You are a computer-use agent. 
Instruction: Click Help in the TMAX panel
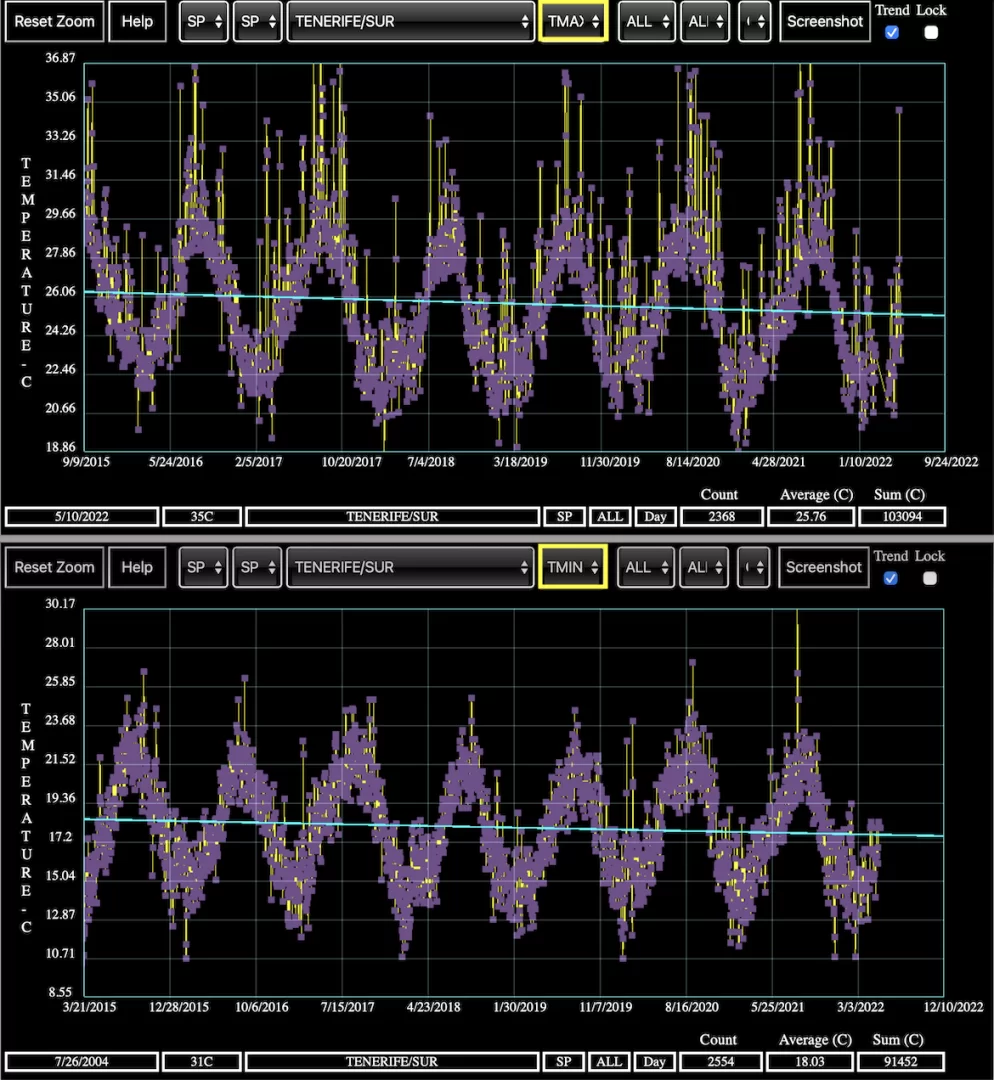(137, 21)
